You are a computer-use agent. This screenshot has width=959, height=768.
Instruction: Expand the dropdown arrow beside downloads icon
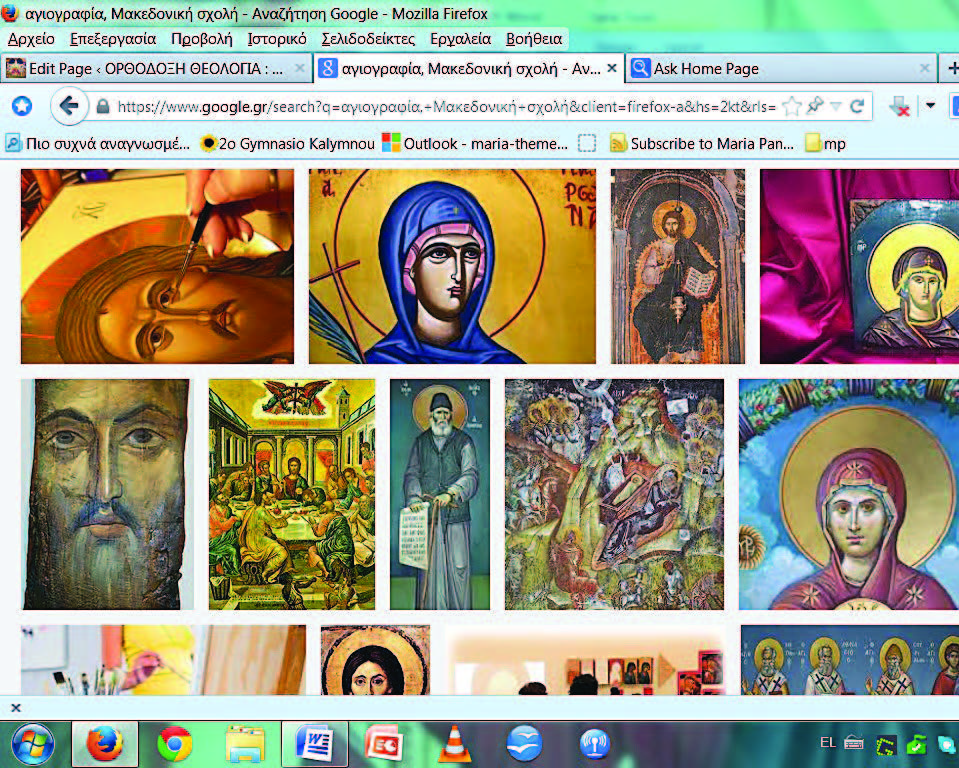pos(930,106)
